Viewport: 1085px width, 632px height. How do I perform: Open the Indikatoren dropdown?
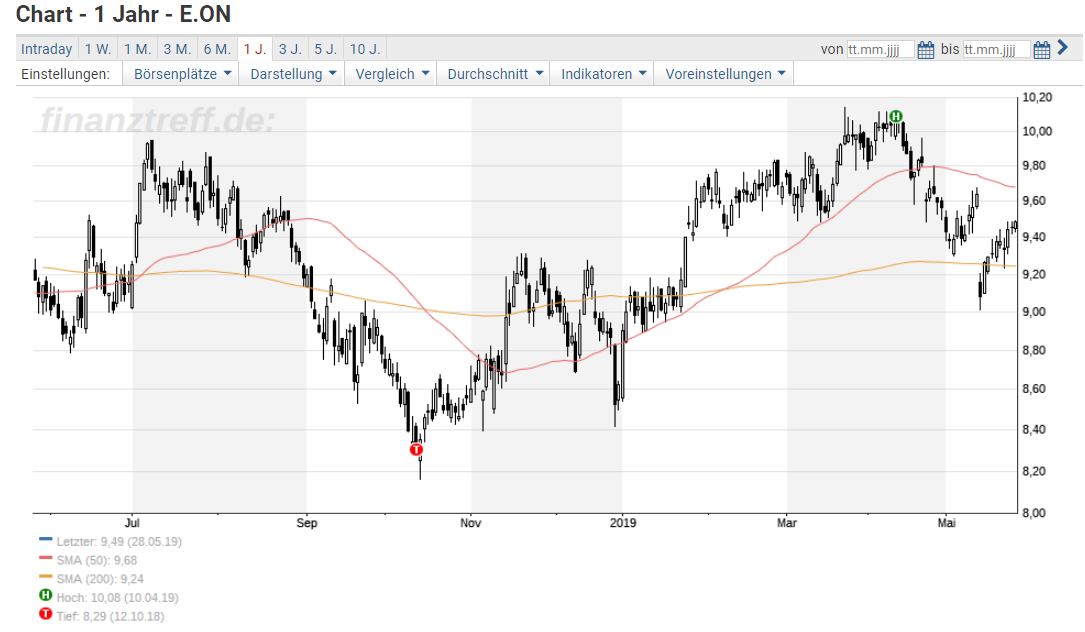coord(603,74)
